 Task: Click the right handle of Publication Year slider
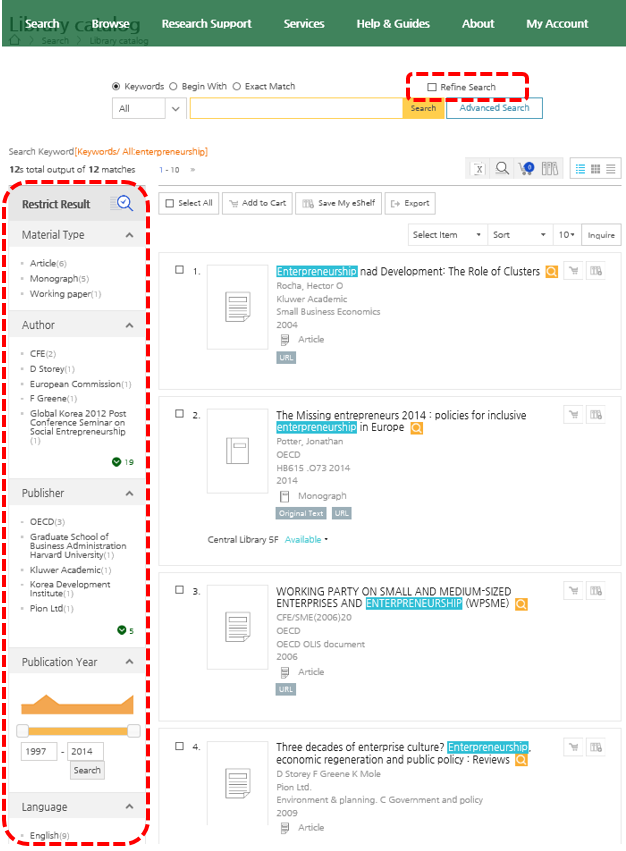click(133, 731)
